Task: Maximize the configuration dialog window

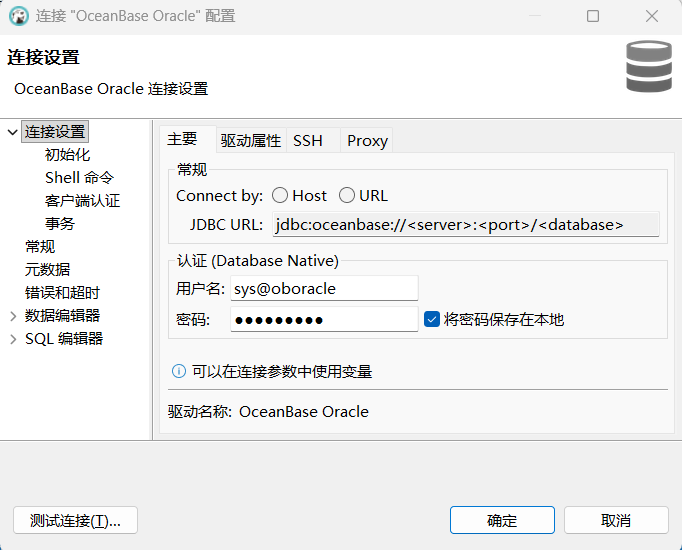Action: pyautogui.click(x=593, y=16)
